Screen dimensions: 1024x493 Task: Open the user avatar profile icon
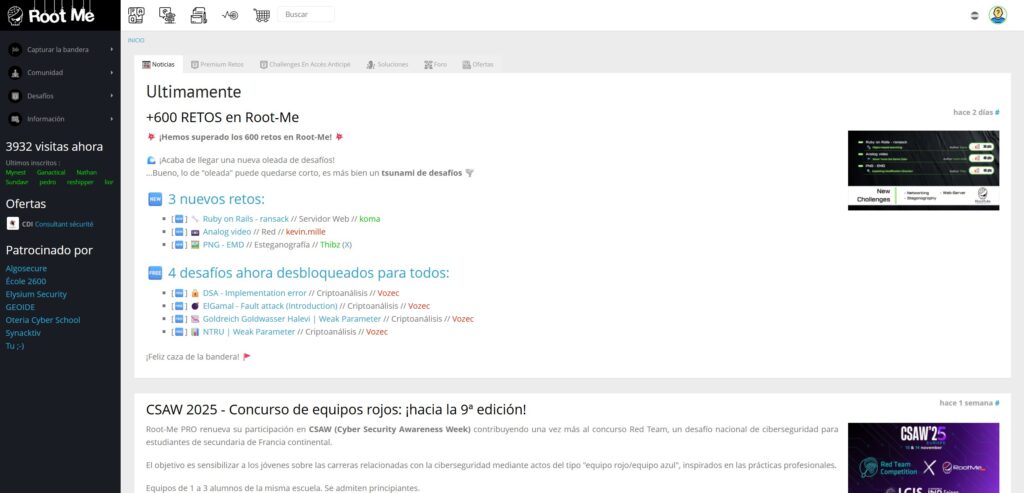click(x=997, y=15)
